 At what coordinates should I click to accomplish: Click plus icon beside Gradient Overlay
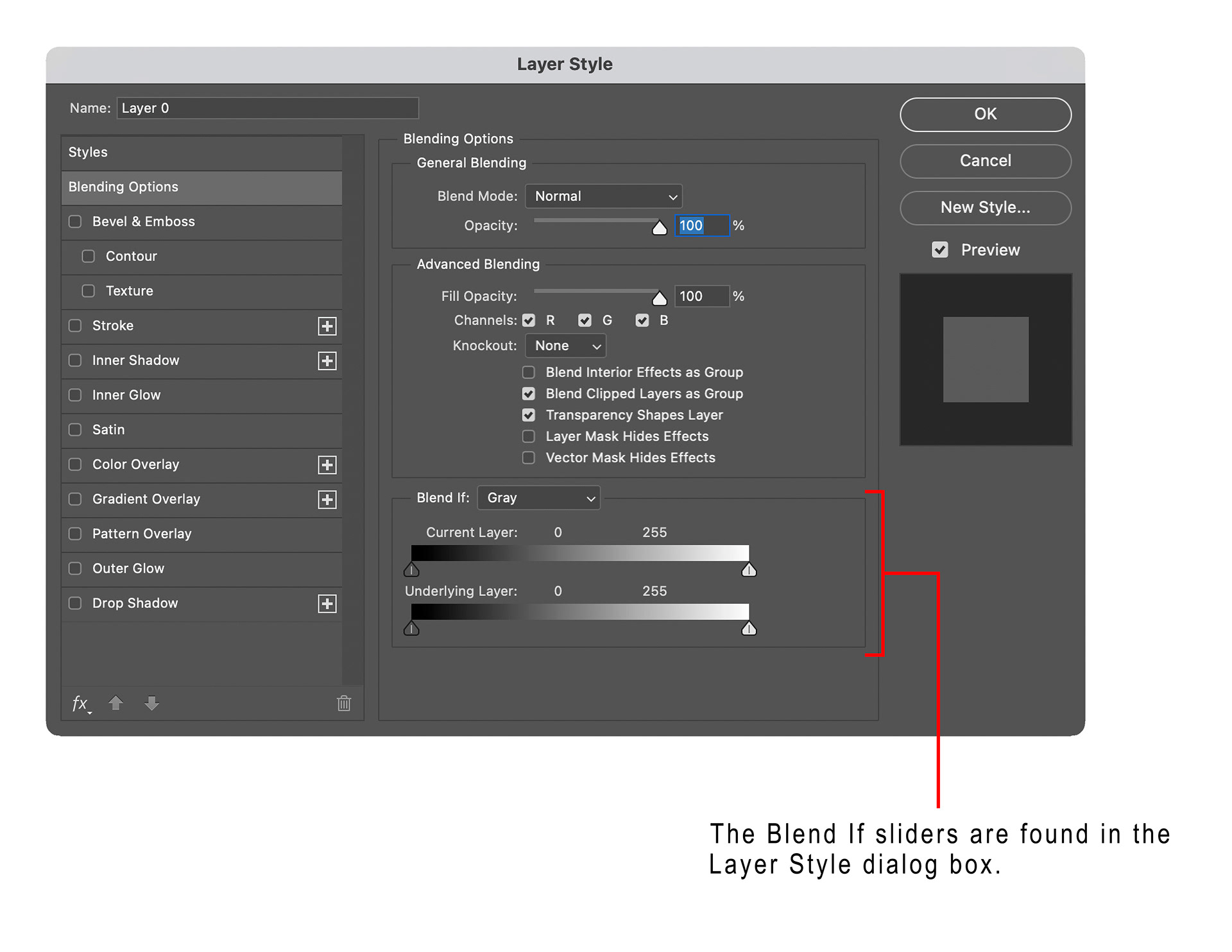(327, 499)
